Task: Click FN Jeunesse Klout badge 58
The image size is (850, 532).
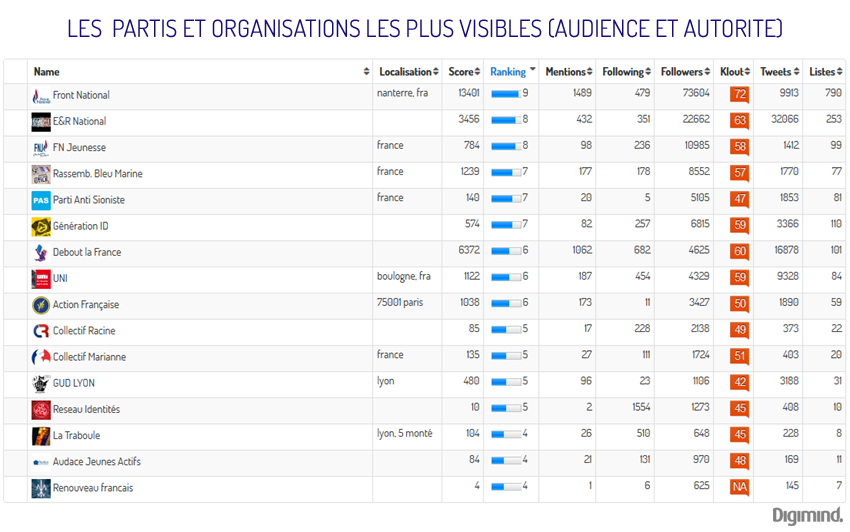Action: (739, 147)
